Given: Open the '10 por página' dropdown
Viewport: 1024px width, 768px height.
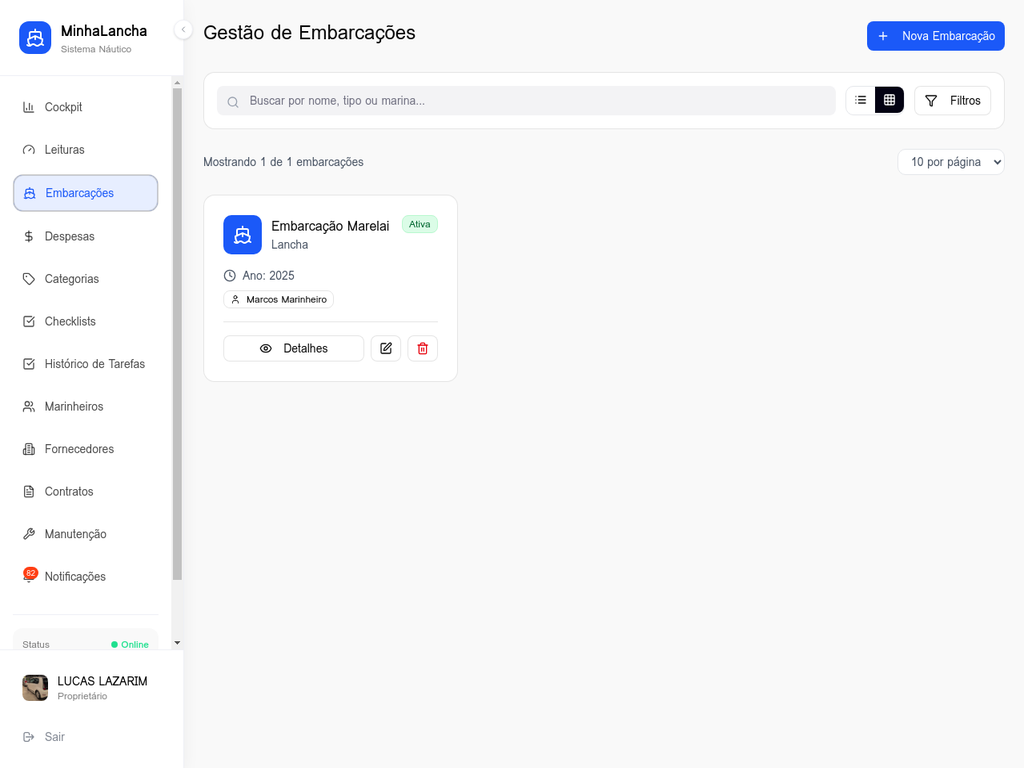Looking at the screenshot, I should [x=951, y=161].
